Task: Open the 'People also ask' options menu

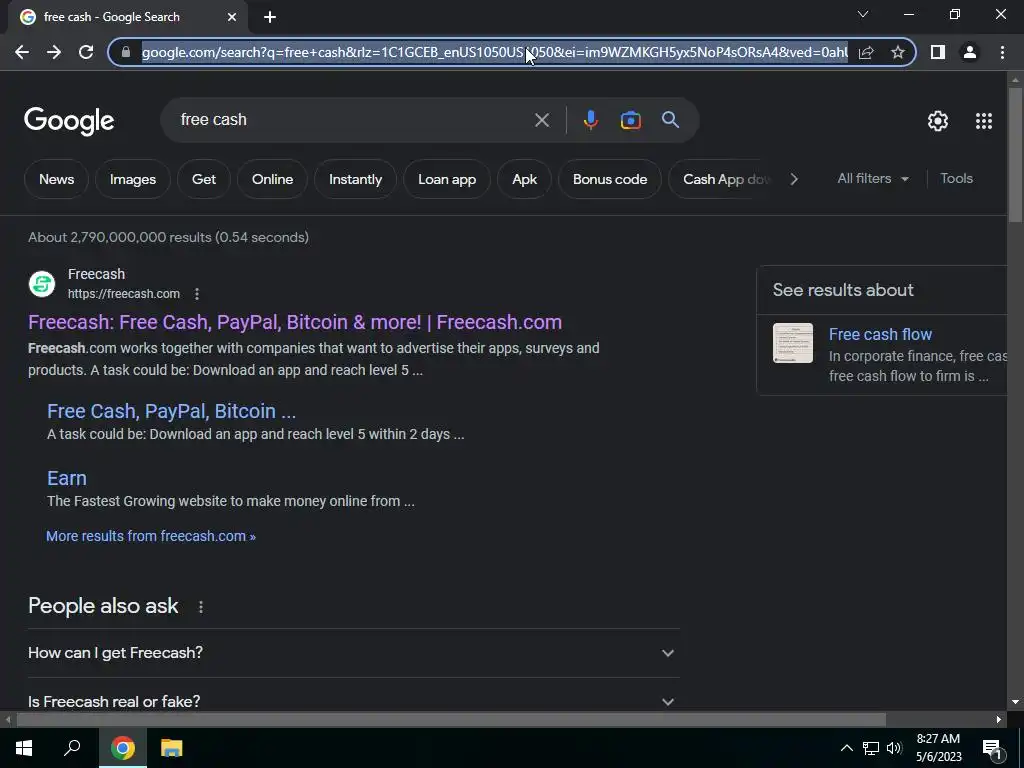Action: (200, 607)
